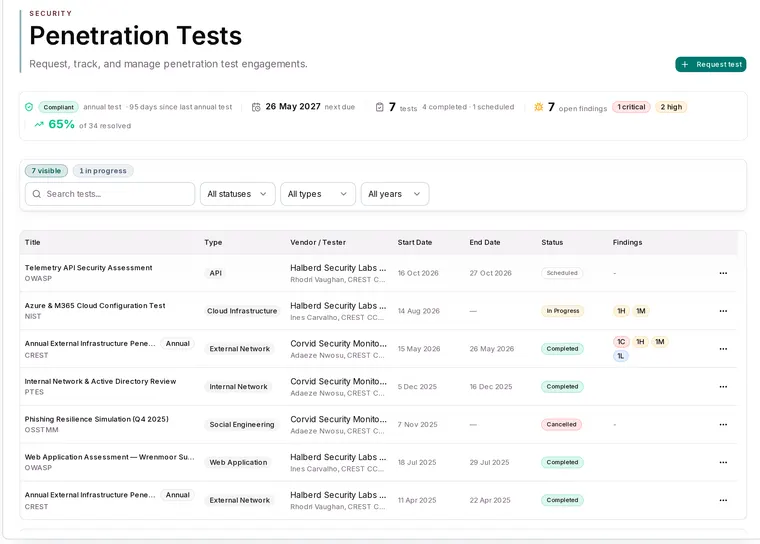Click the 1H chip in the In Progress row

pos(621,311)
